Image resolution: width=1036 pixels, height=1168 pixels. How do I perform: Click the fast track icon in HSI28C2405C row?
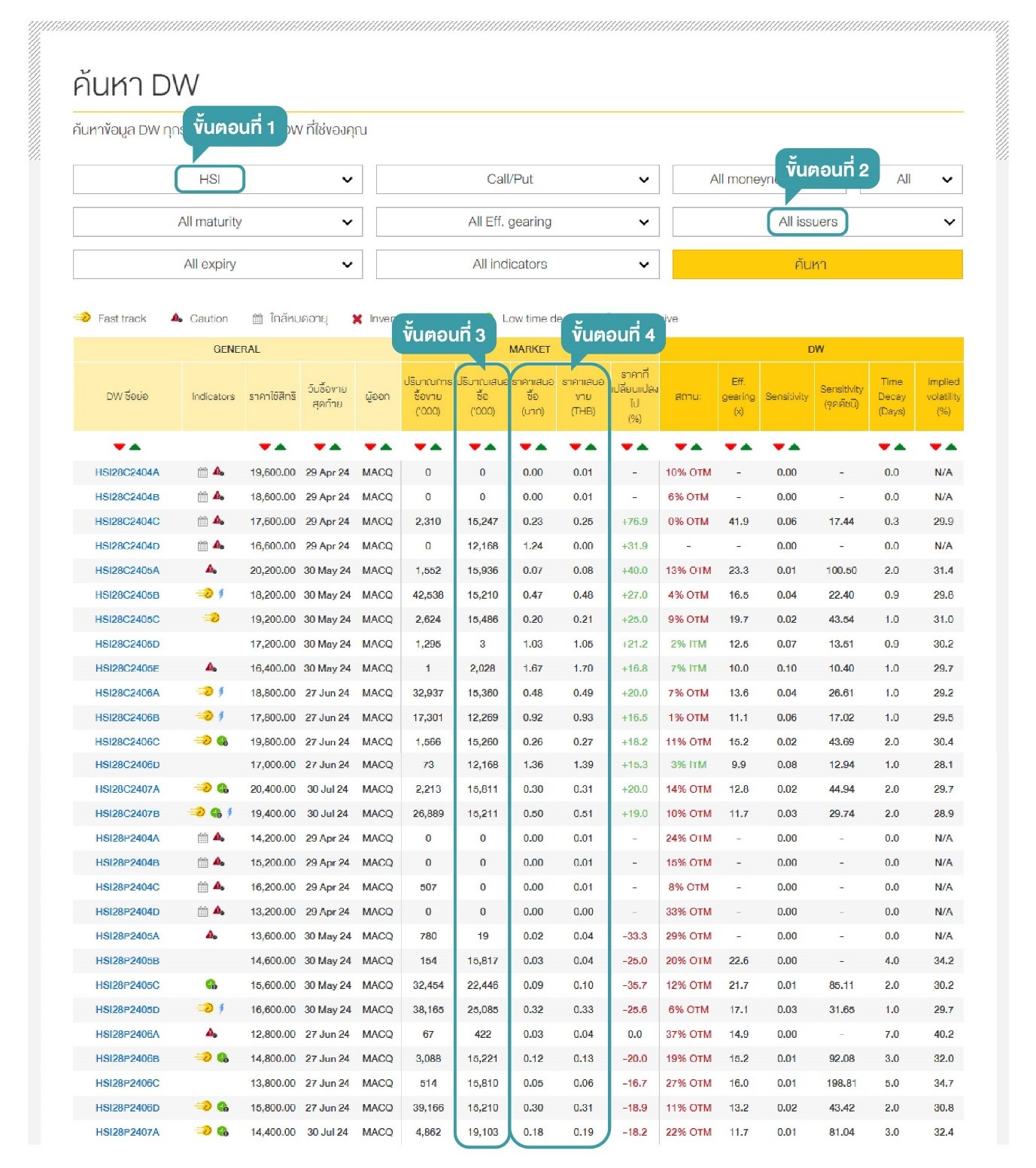pyautogui.click(x=211, y=619)
